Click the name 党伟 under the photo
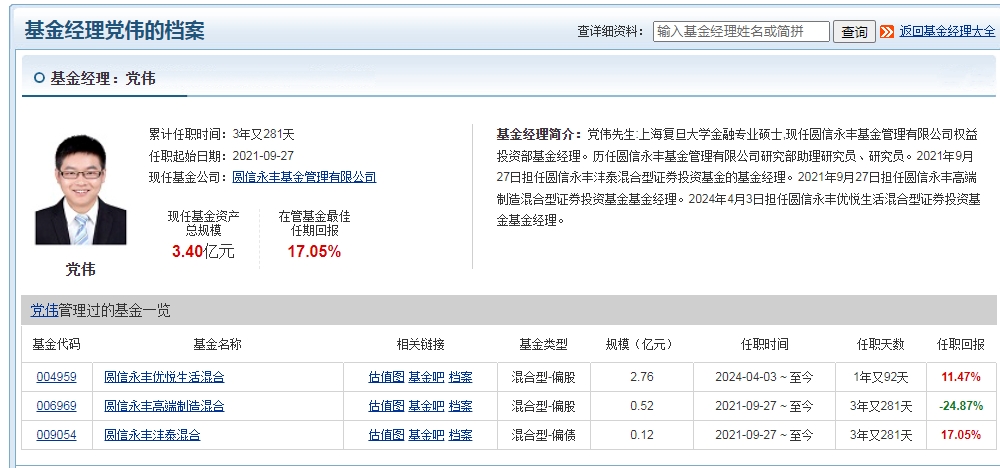 (80, 270)
